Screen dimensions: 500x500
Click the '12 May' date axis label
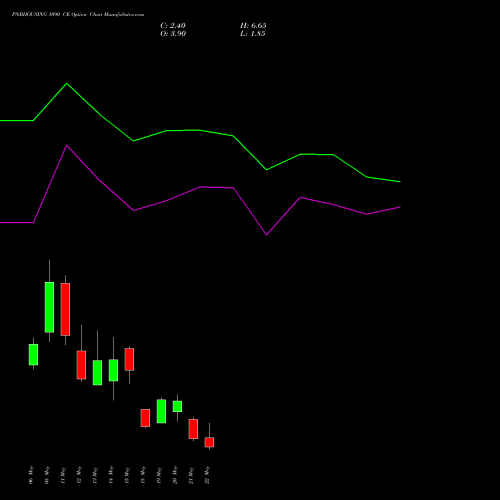pos(79,475)
